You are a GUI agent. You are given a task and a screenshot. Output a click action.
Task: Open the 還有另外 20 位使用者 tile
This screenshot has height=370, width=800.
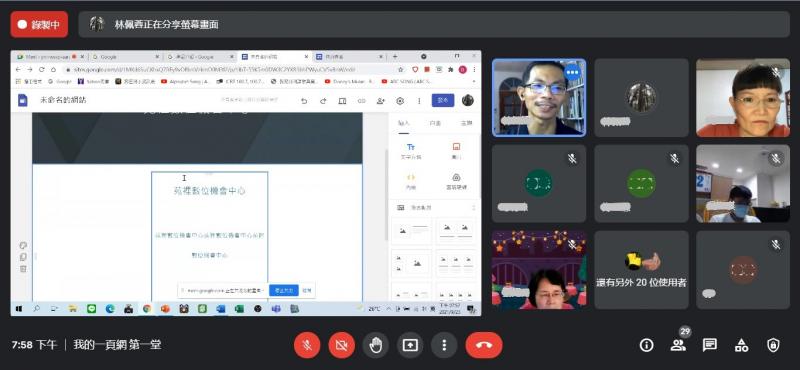[641, 269]
